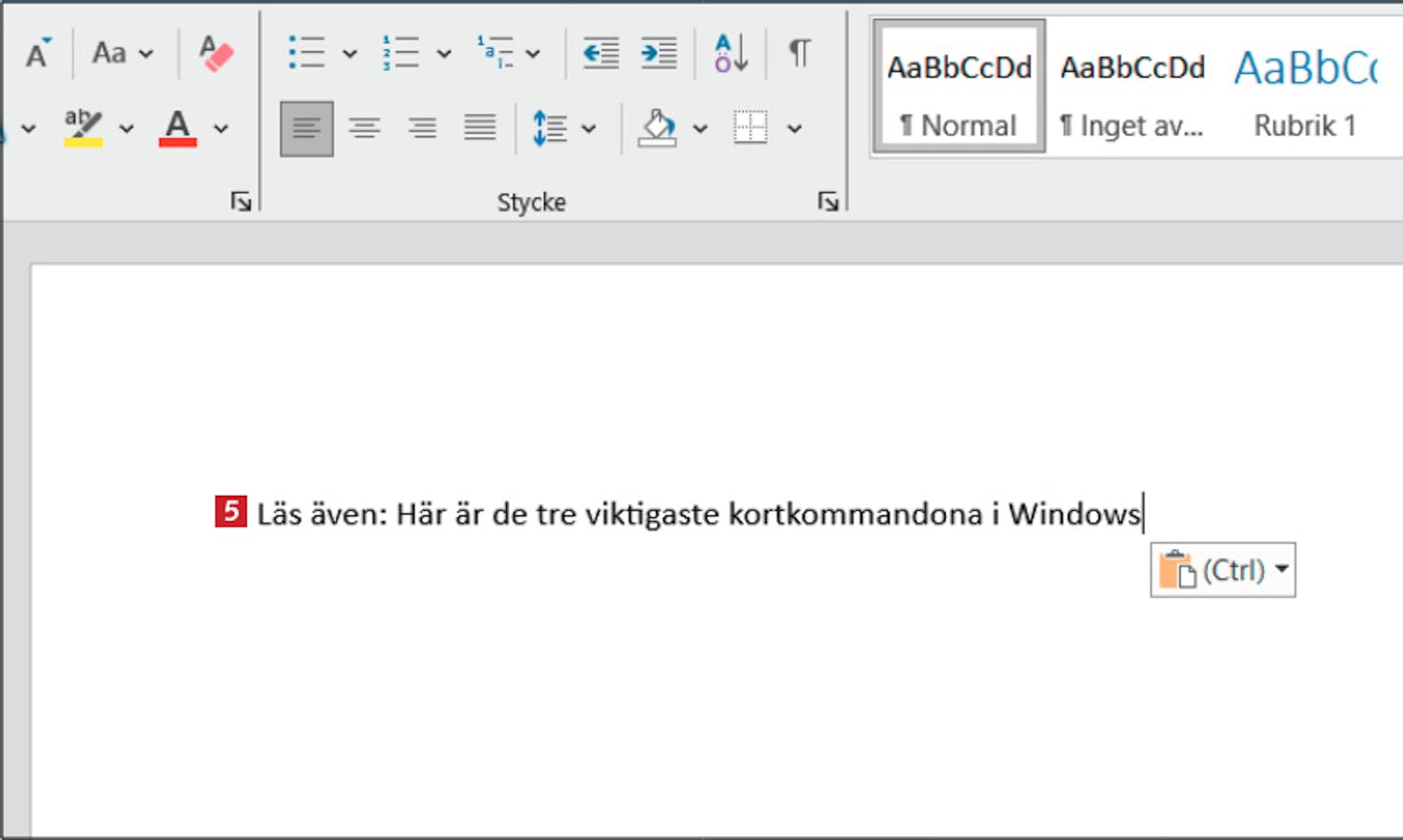Apply the Normal style
This screenshot has width=1403, height=840.
[959, 87]
